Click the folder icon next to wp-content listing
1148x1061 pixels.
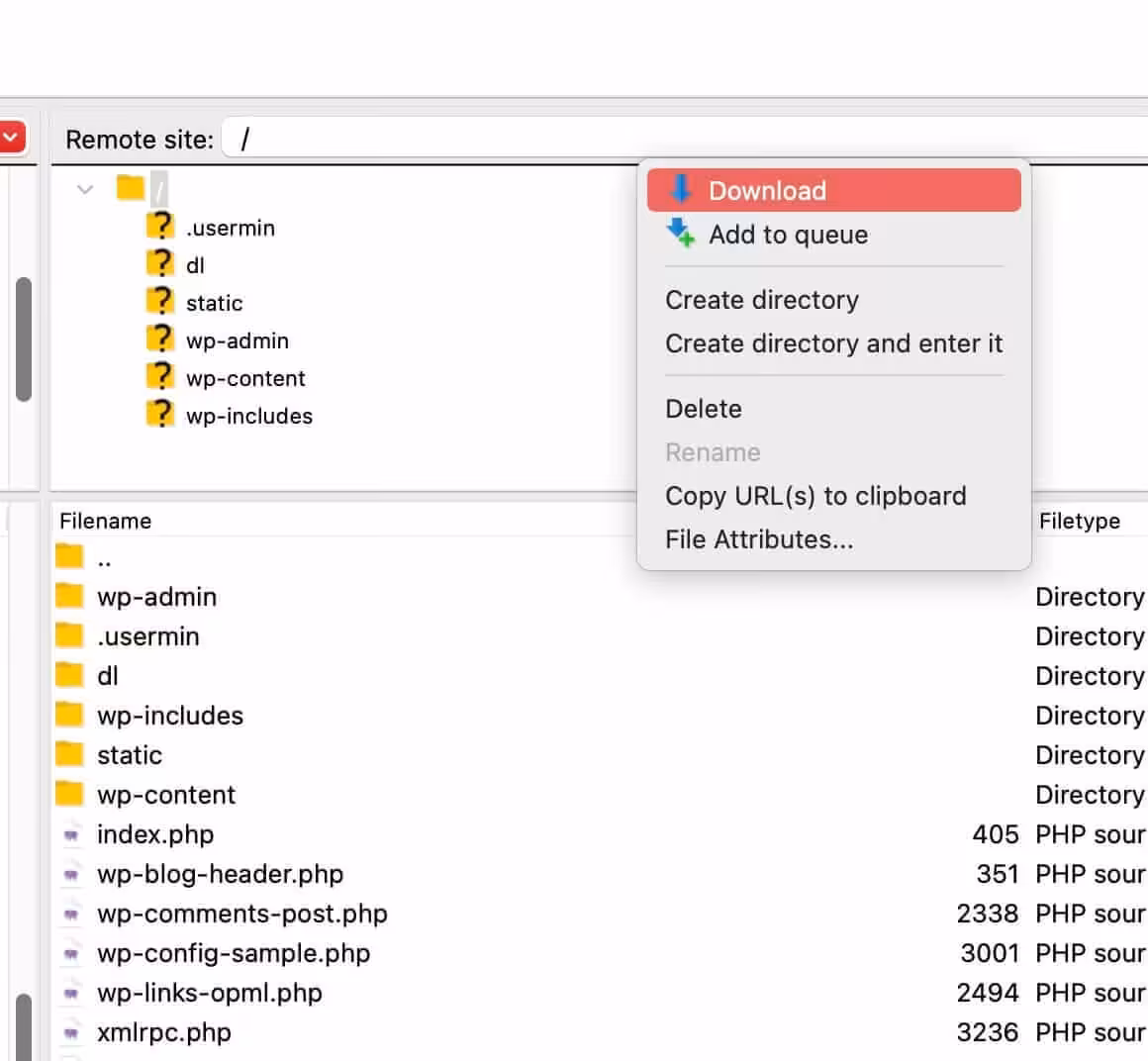click(70, 793)
